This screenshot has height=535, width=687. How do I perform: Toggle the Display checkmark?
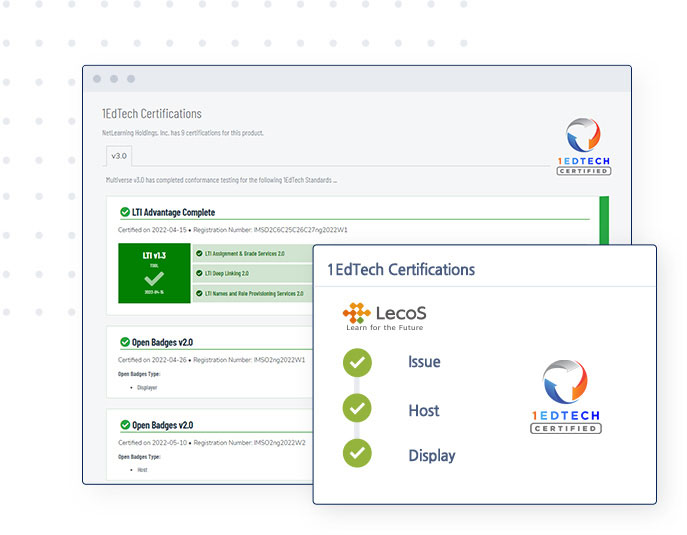click(x=357, y=454)
